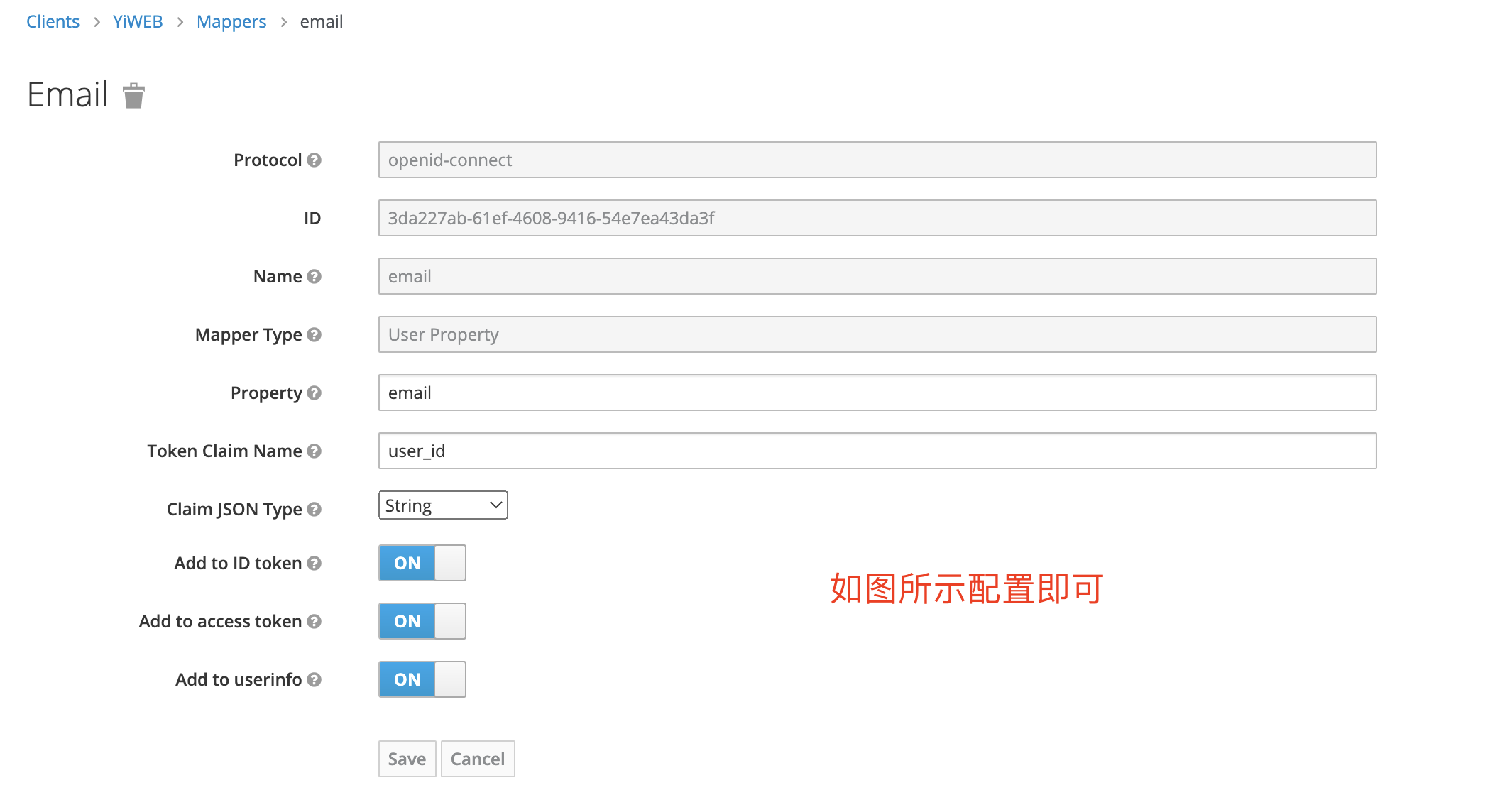Click the Token Claim Name input field
This screenshot has height=812, width=1495.
tap(877, 451)
